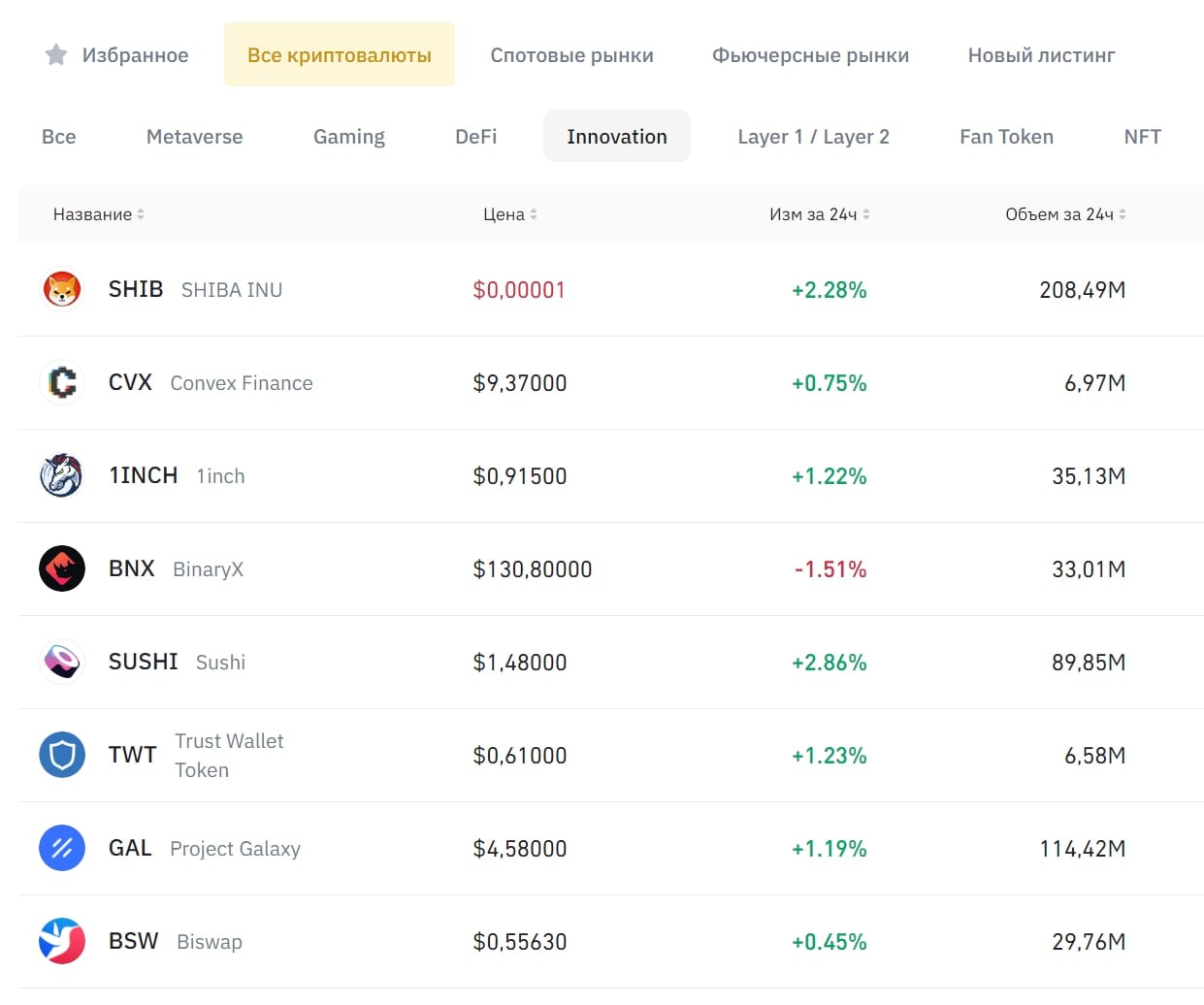Image resolution: width=1204 pixels, height=1005 pixels.
Task: Sort by Изм за 24ч column
Action: 819,214
